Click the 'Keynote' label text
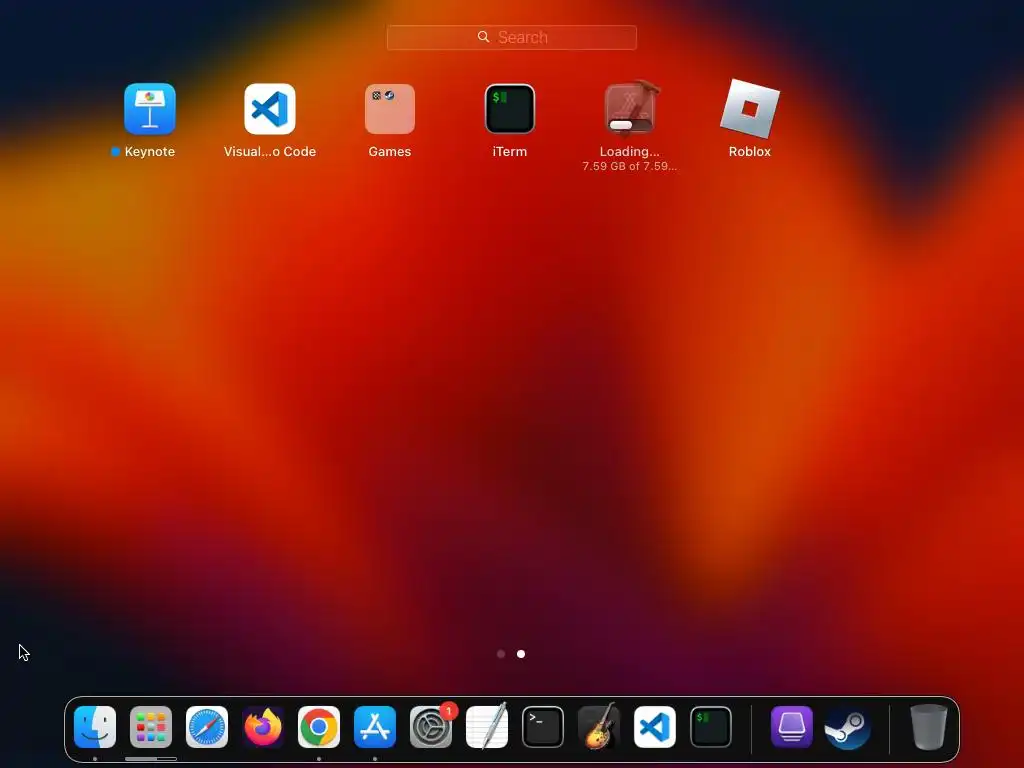Screen dimensions: 1024x768 coord(150,152)
